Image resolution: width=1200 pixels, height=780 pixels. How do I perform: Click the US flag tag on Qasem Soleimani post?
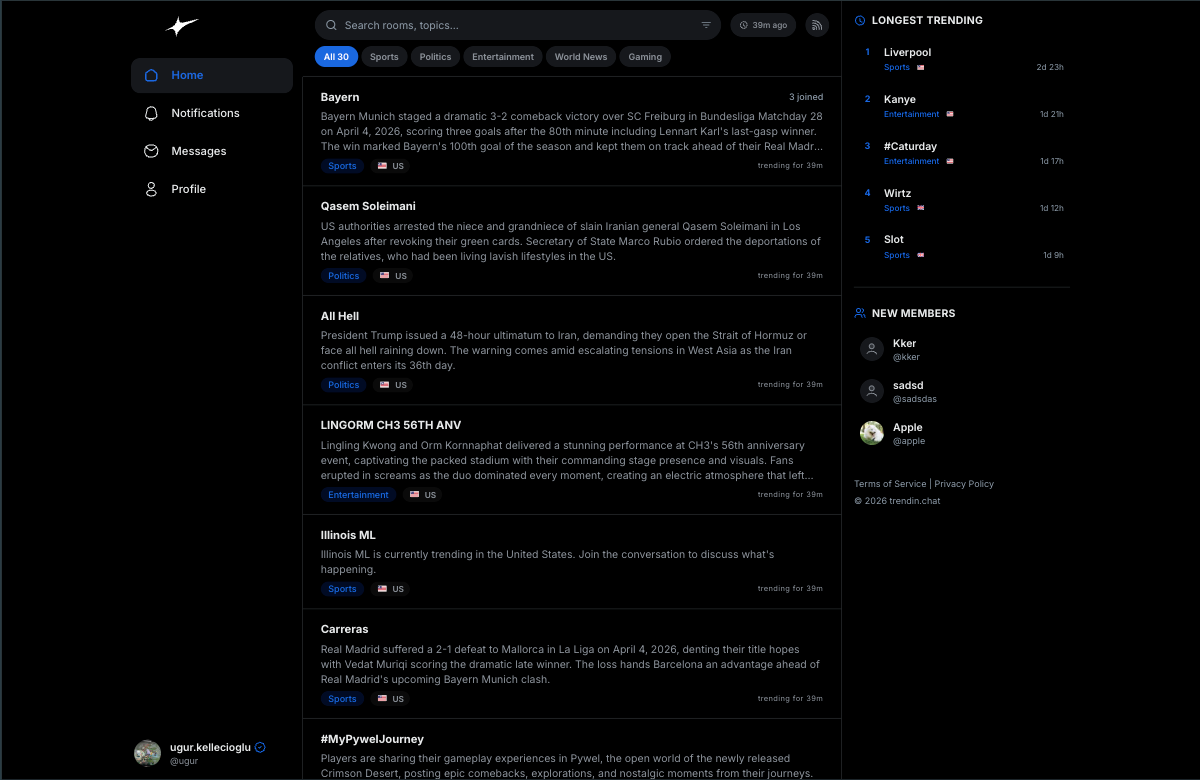[393, 276]
